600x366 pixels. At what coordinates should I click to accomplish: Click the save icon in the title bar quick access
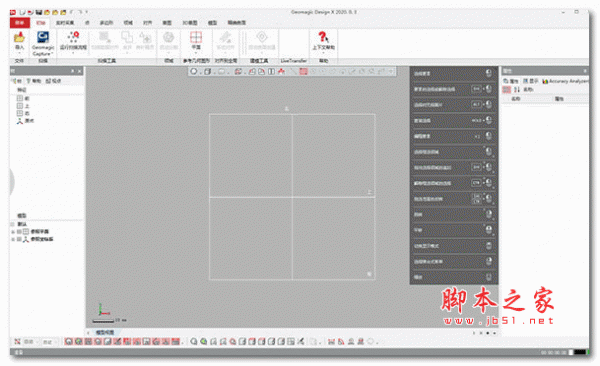(39, 12)
